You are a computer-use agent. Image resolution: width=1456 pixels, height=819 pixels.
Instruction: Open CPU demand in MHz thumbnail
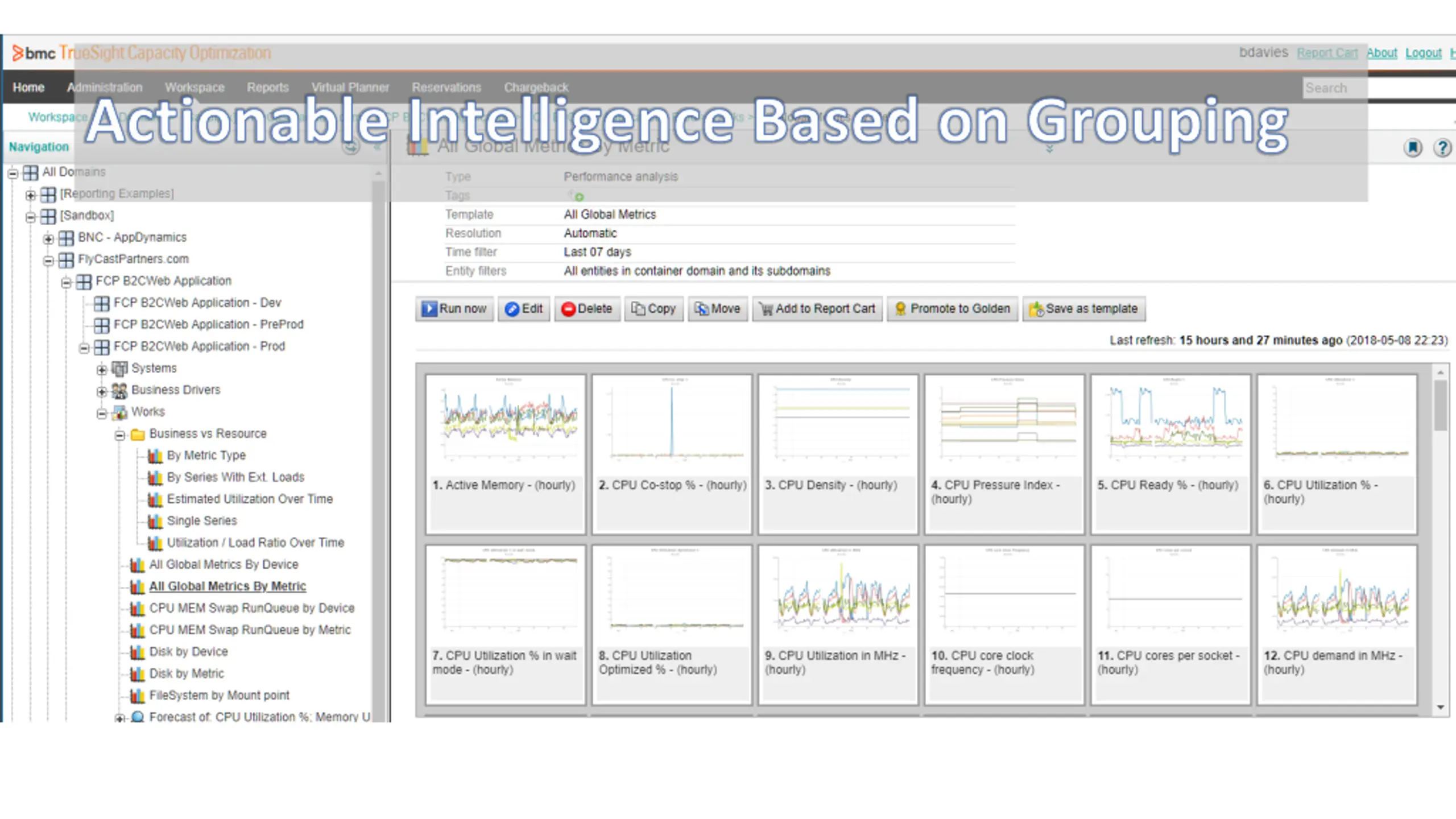coord(1337,625)
